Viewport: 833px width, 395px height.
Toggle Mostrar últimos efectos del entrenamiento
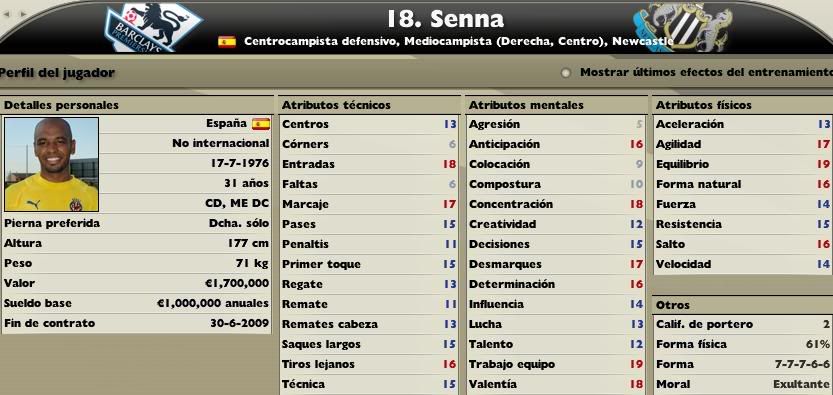(566, 73)
